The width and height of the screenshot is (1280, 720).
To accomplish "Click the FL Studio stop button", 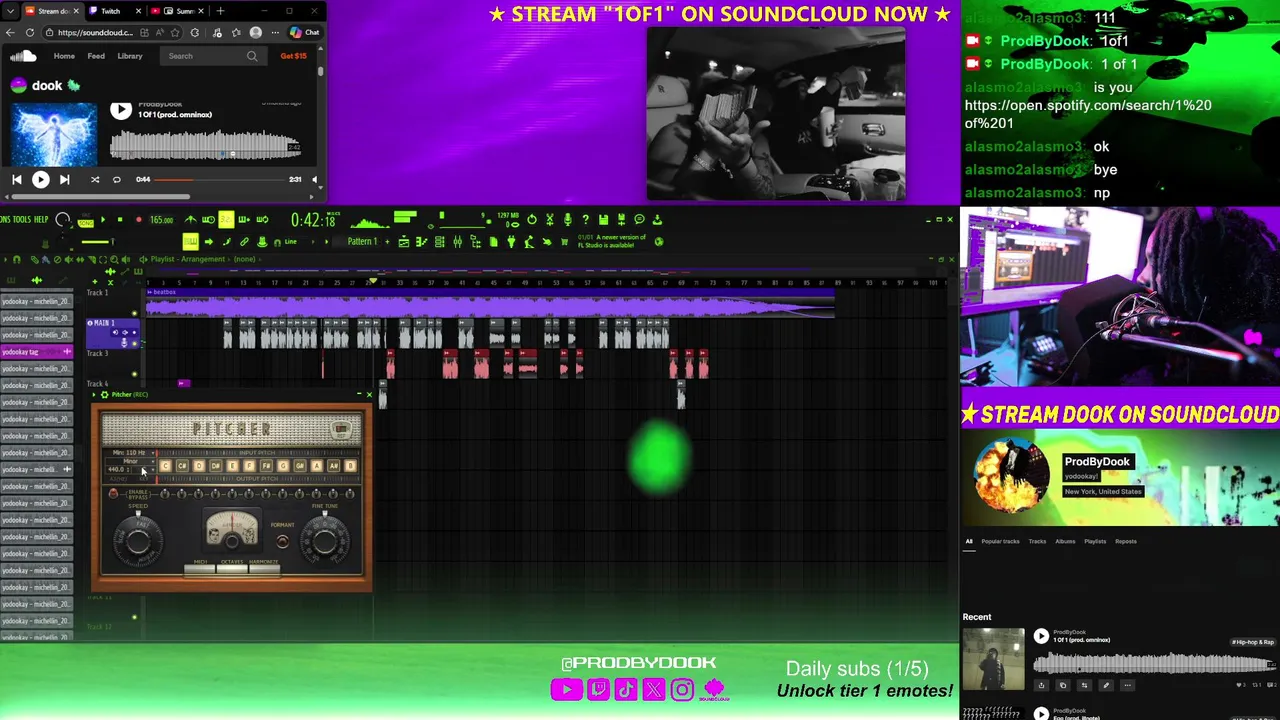I will pos(120,219).
